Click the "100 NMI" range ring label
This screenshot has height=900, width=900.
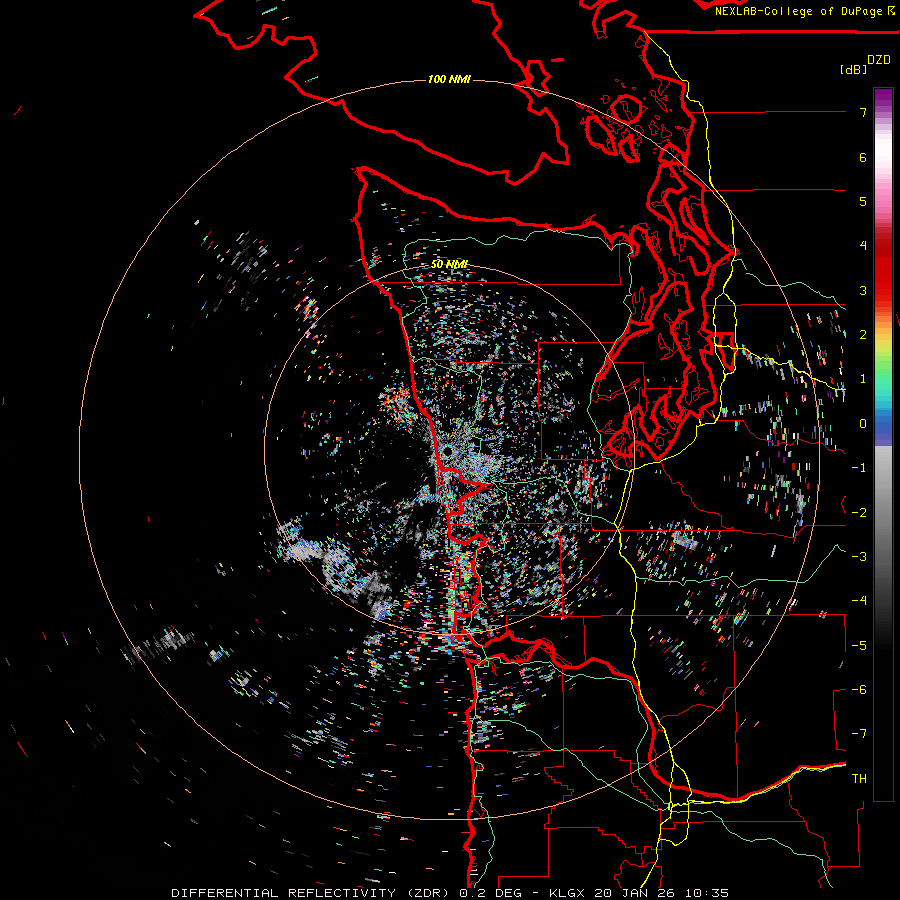pos(449,79)
